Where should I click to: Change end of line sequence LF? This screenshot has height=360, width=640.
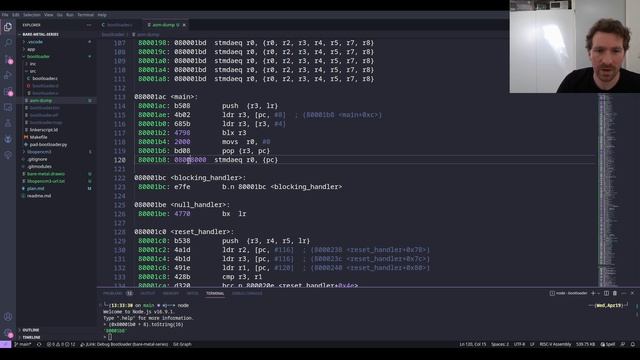(532, 344)
